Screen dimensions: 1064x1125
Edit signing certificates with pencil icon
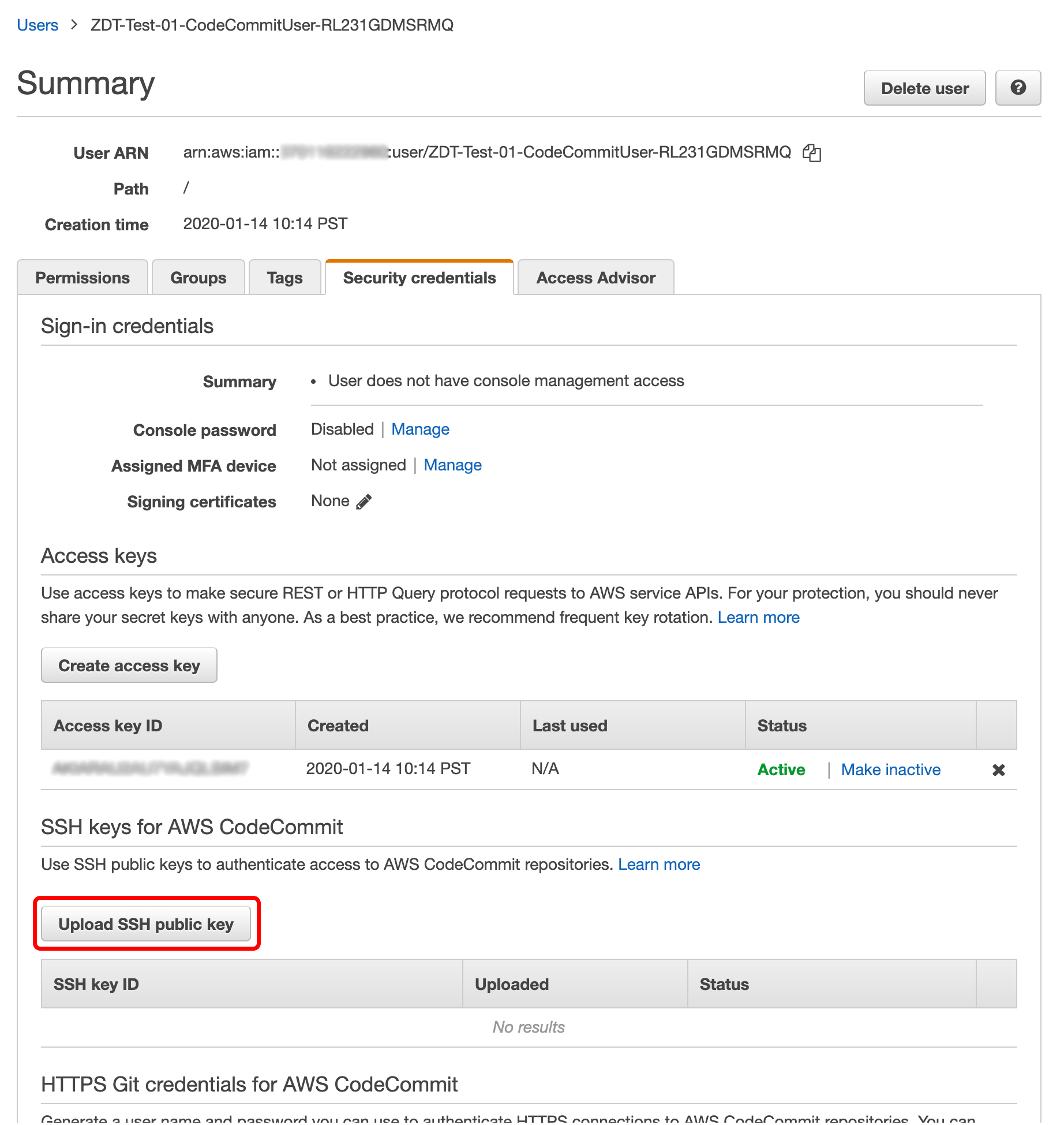[x=364, y=502]
